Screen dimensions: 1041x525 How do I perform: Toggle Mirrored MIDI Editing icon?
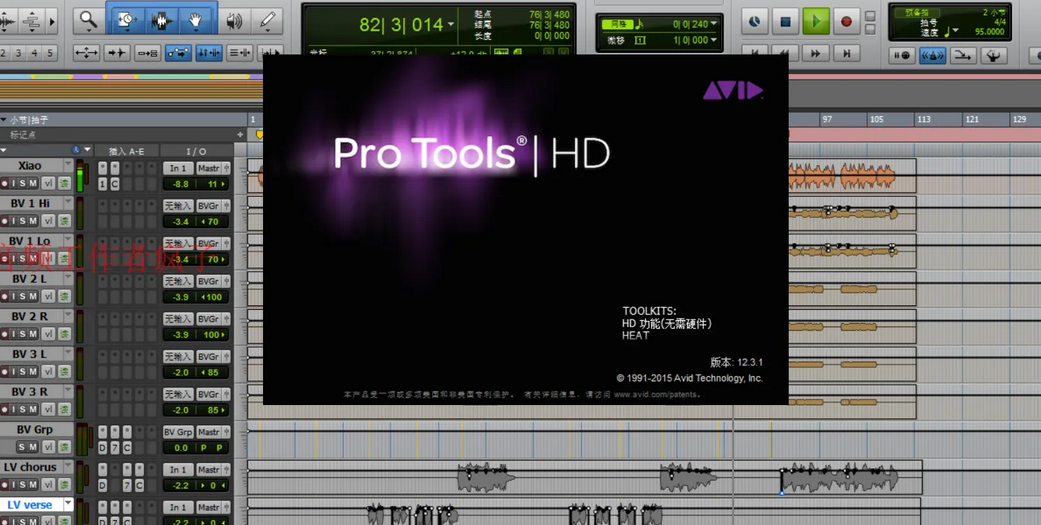click(147, 52)
